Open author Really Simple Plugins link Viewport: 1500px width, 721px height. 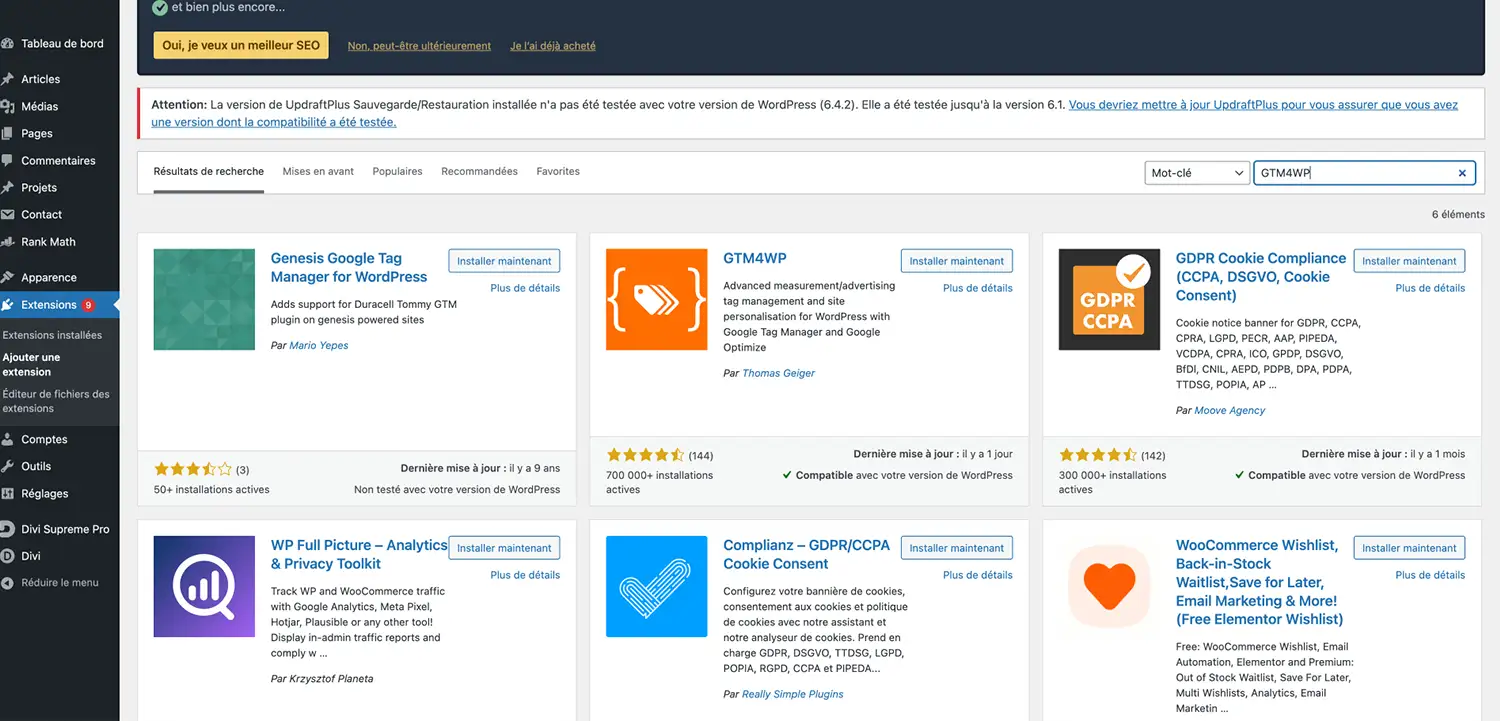click(x=792, y=694)
